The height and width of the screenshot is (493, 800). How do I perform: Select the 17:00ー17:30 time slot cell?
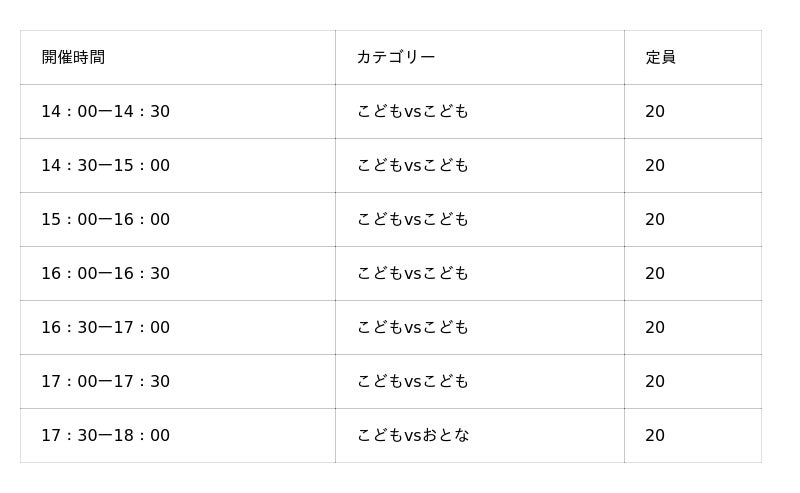178,381
